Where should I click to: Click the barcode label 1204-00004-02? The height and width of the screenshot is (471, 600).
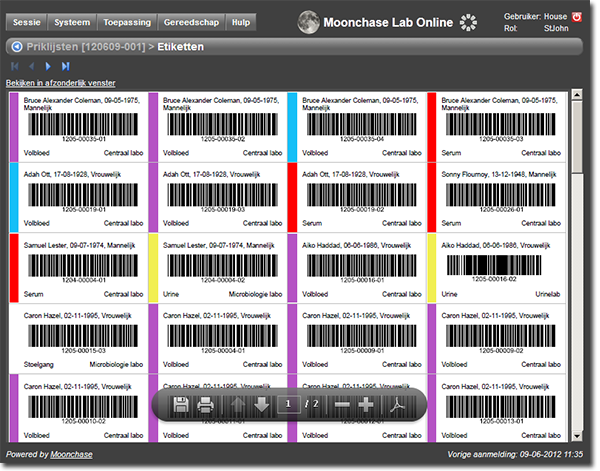pyautogui.click(x=222, y=268)
